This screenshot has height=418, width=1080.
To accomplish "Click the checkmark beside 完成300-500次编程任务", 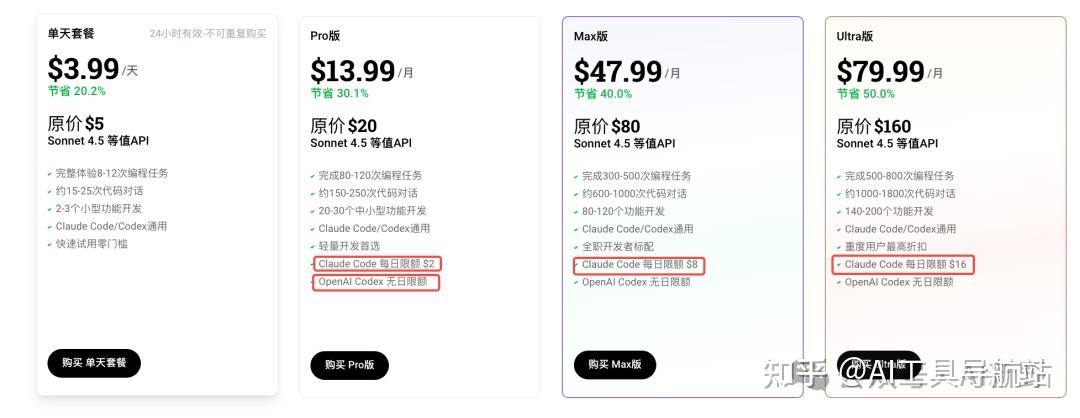I will (576, 177).
